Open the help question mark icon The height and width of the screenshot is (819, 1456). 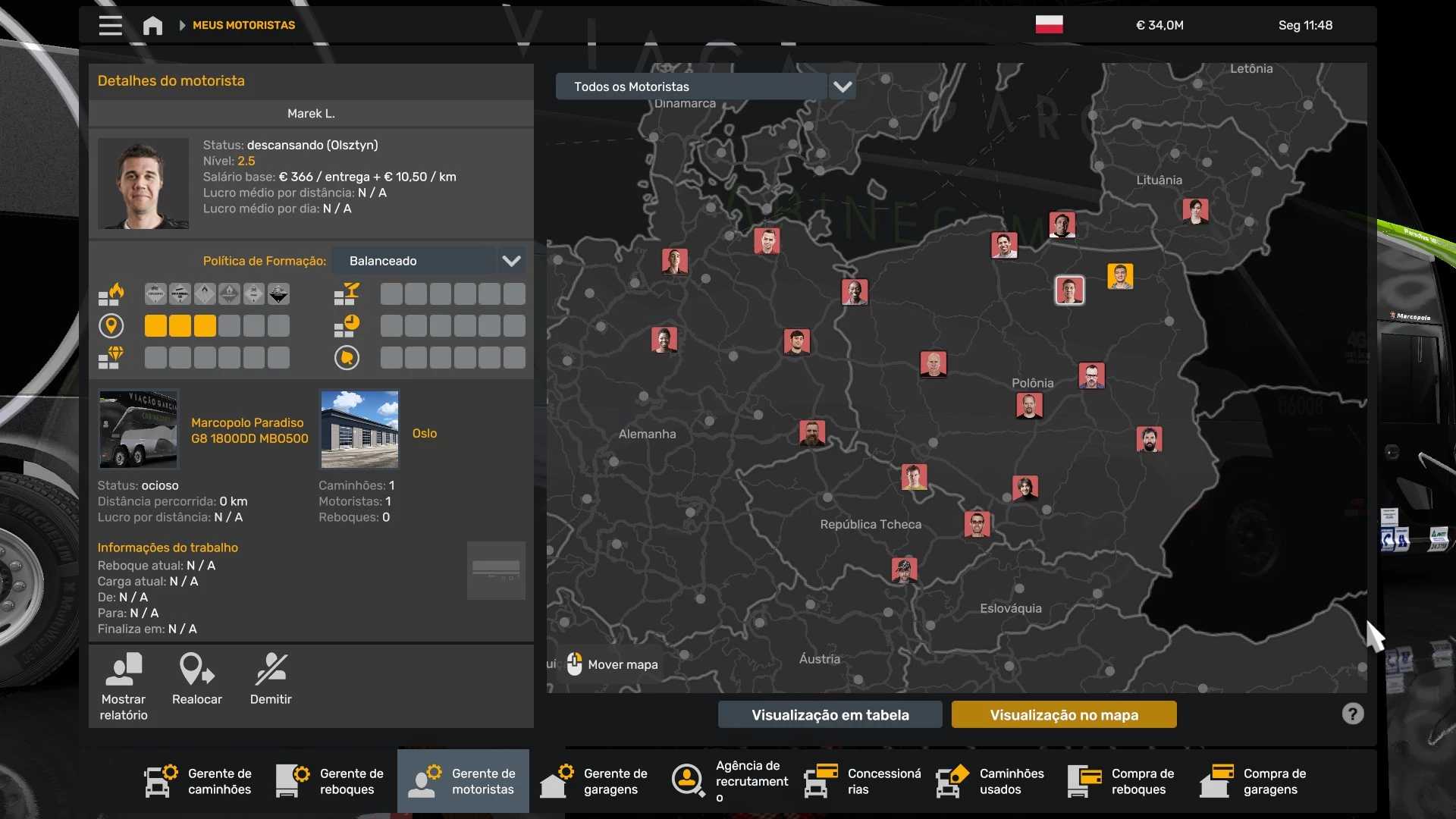(1352, 714)
